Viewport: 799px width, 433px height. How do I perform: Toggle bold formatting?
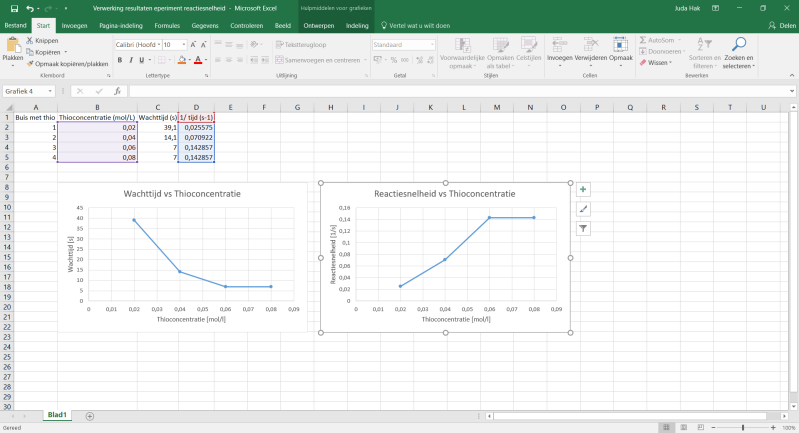pos(119,60)
